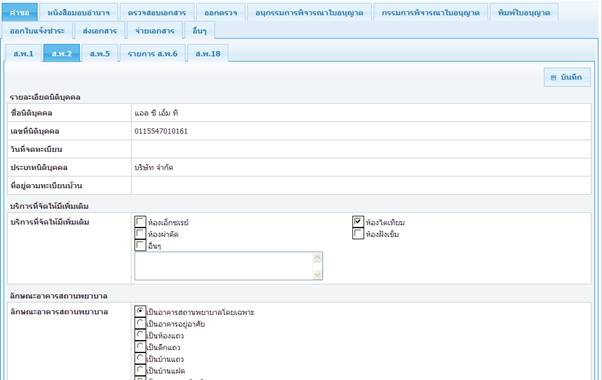Go to the ตรวจสอบเอกสาร tab

[157, 13]
